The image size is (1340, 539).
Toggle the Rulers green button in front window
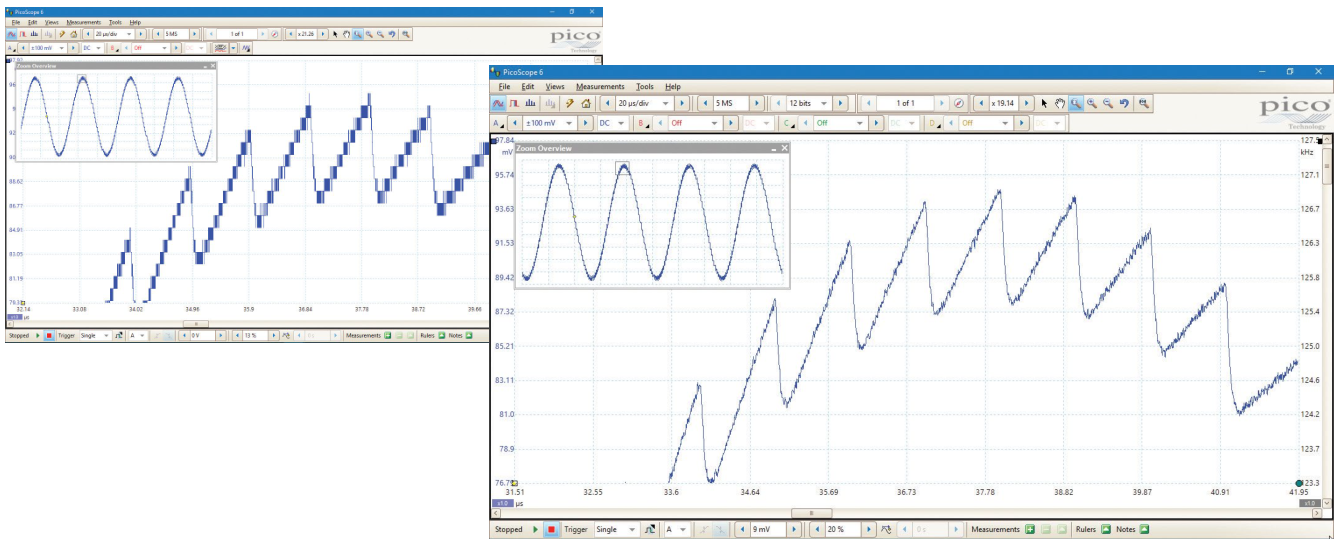[x=1105, y=529]
